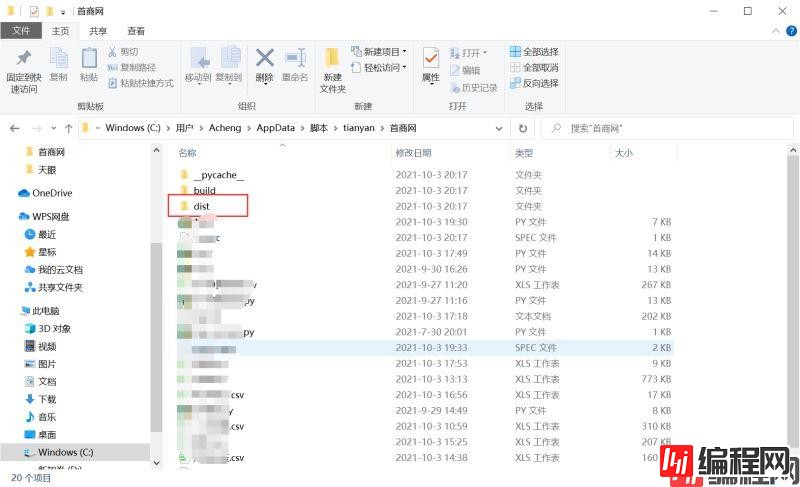Screen dimensions: 800x487
Task: Click Select All in the ribbon
Action: pos(534,52)
